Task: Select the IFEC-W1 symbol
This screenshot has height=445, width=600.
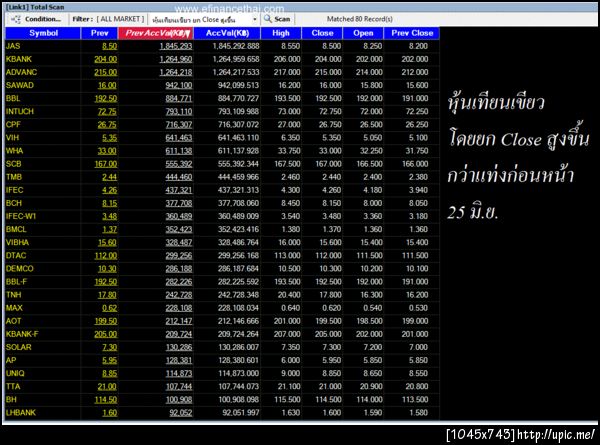Action: click(x=21, y=216)
